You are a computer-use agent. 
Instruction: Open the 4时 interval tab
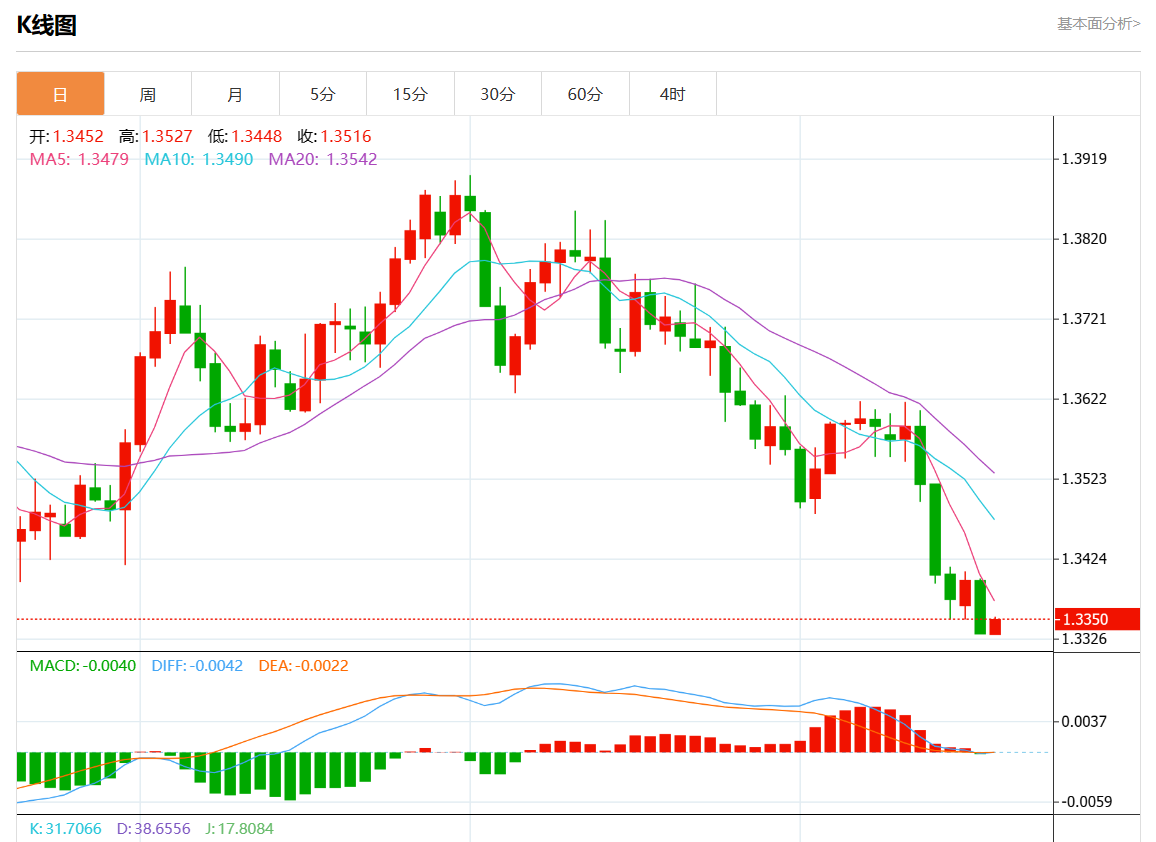tap(672, 94)
